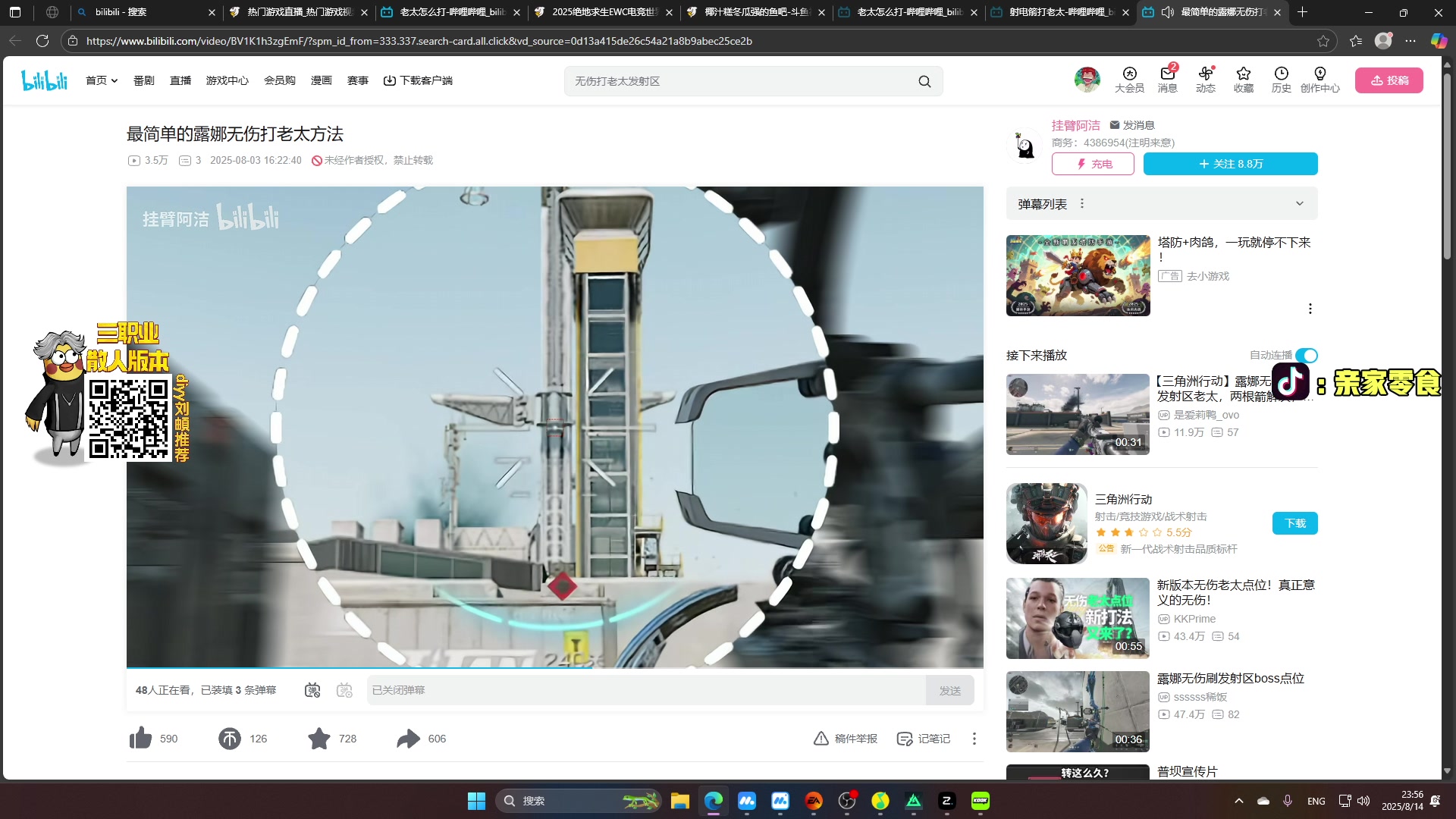Show hidden system tray icons
The image size is (1456, 819).
(1238, 801)
